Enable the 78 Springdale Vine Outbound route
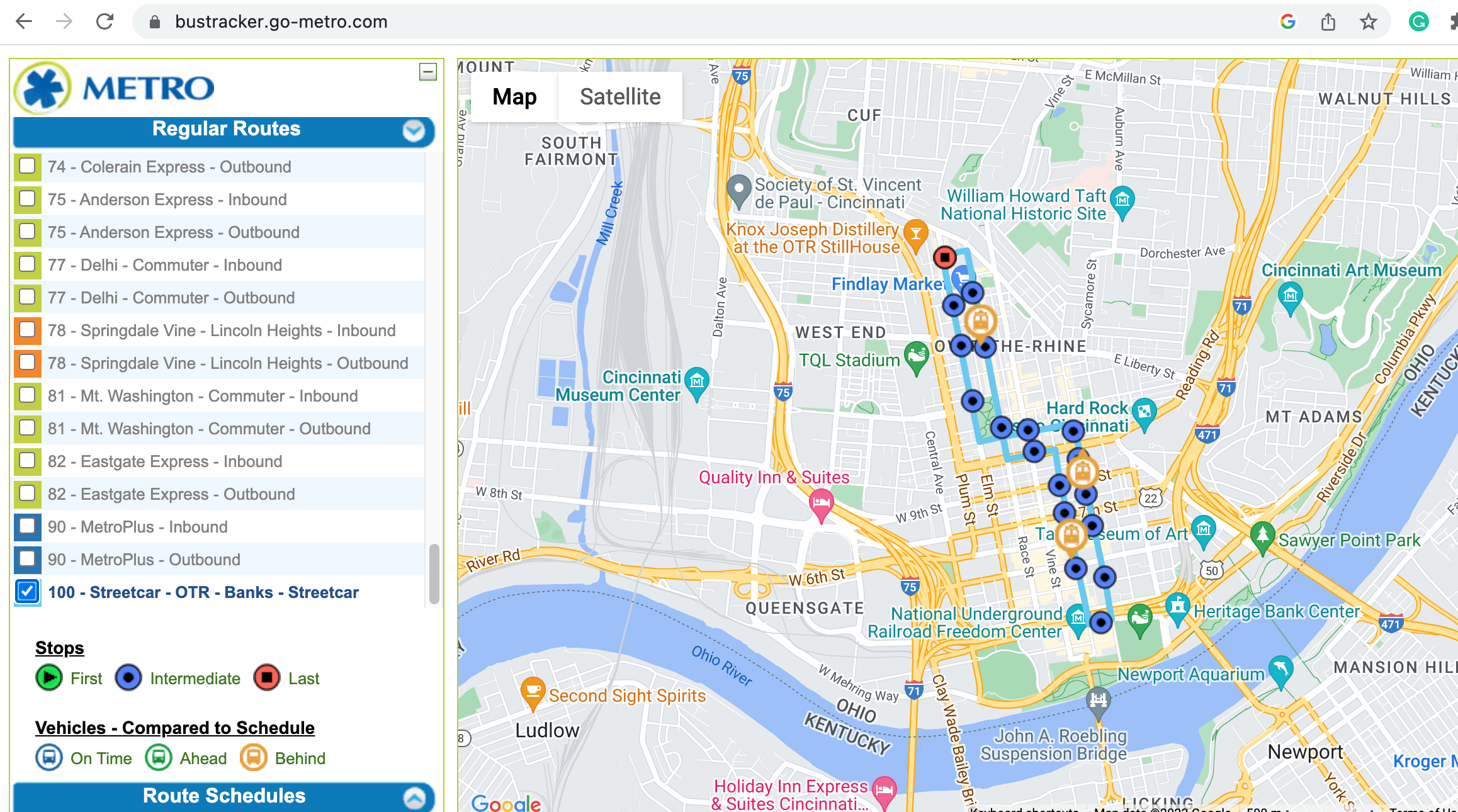The image size is (1458, 812). tap(27, 363)
